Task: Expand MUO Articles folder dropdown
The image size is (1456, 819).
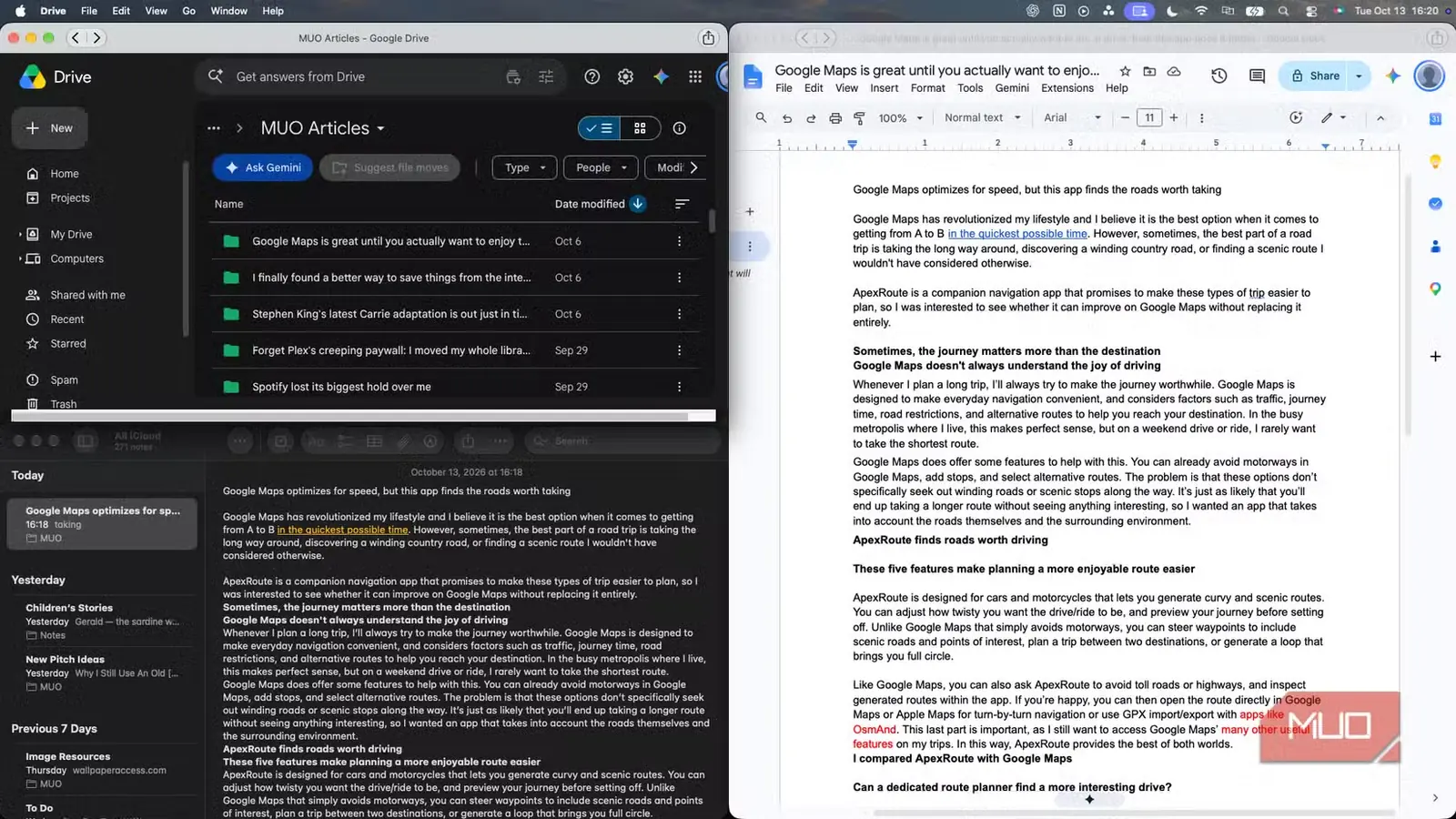Action: coord(380,129)
